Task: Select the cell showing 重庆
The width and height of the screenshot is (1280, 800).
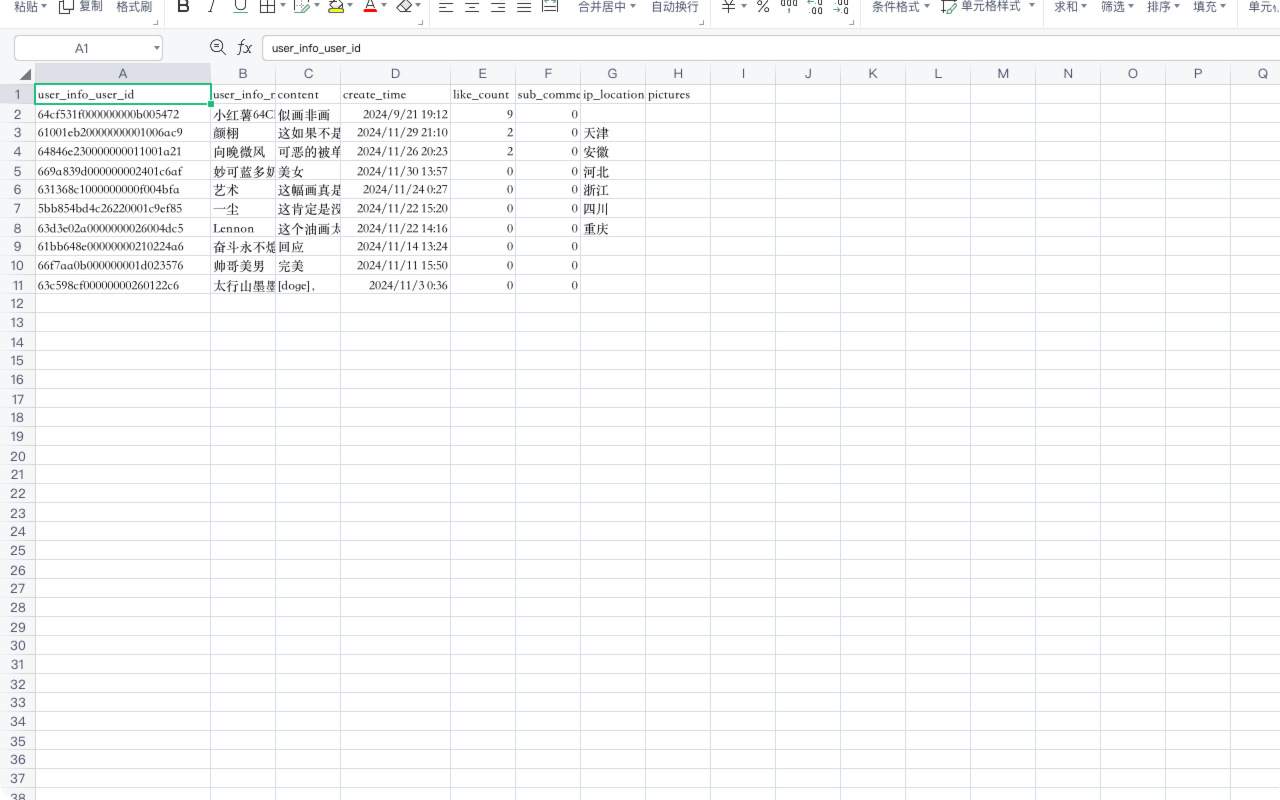Action: 612,228
